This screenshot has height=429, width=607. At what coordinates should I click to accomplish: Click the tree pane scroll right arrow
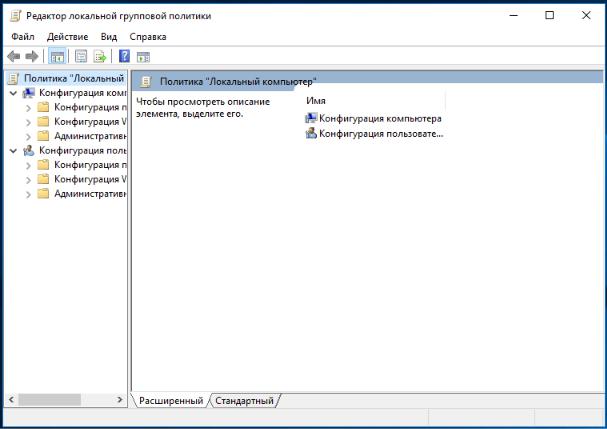tap(120, 400)
